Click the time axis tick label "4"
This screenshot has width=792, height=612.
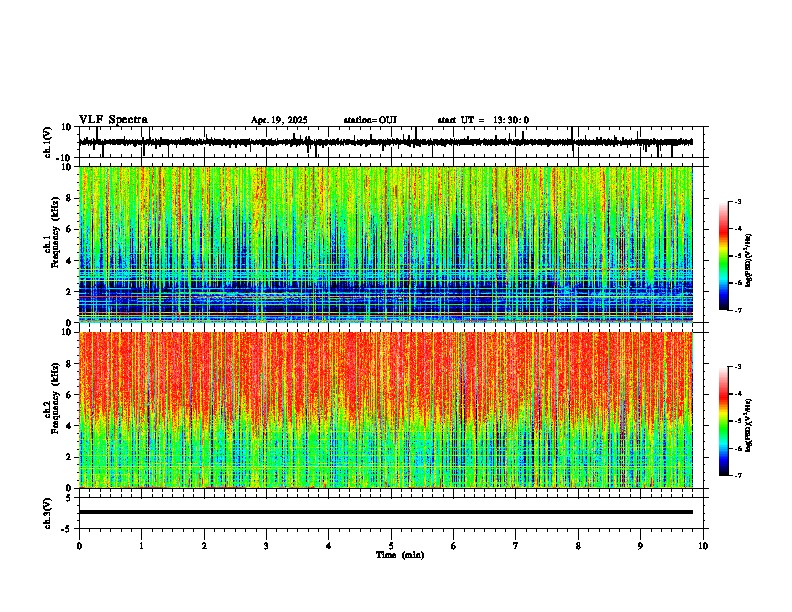coord(329,546)
